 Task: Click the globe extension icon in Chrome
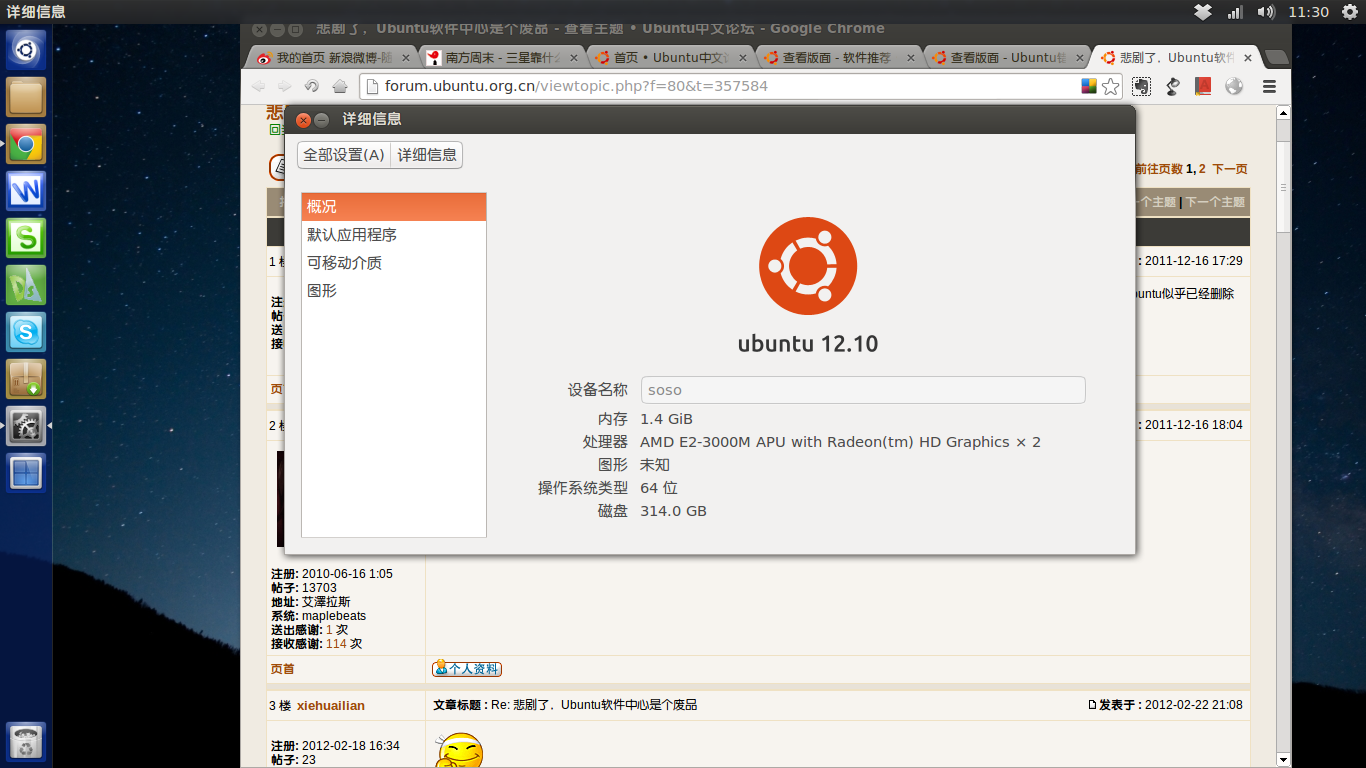[x=1234, y=86]
